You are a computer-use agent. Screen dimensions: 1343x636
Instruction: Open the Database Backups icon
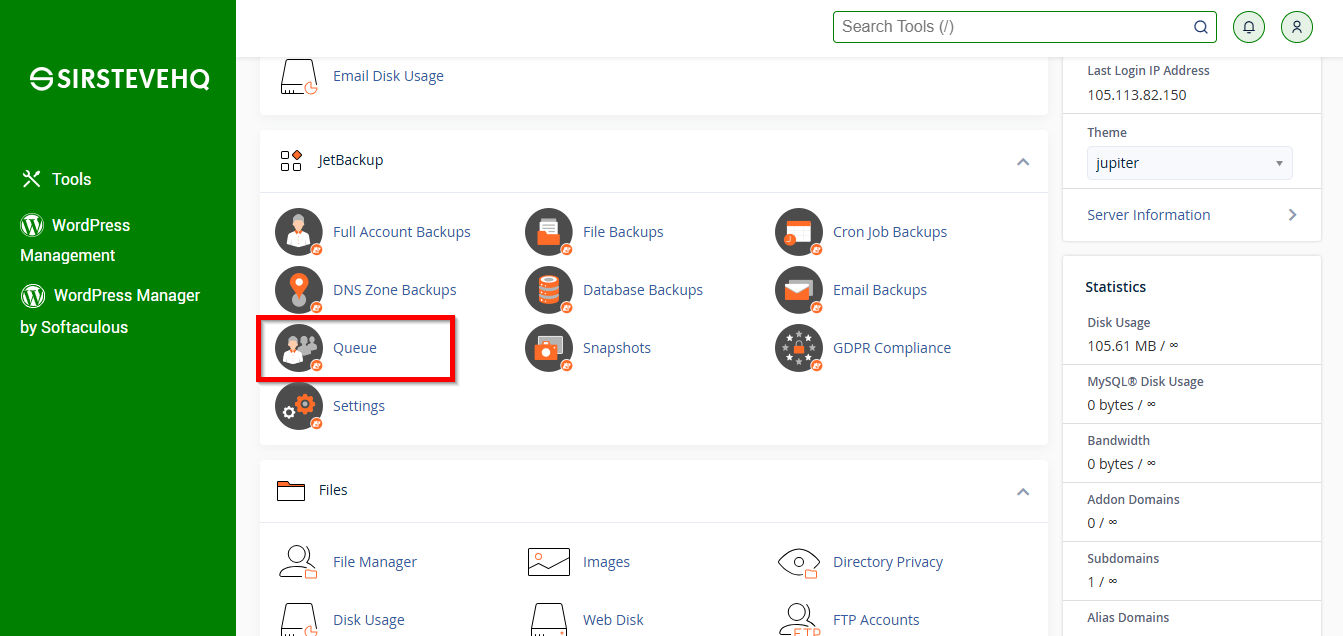click(549, 290)
